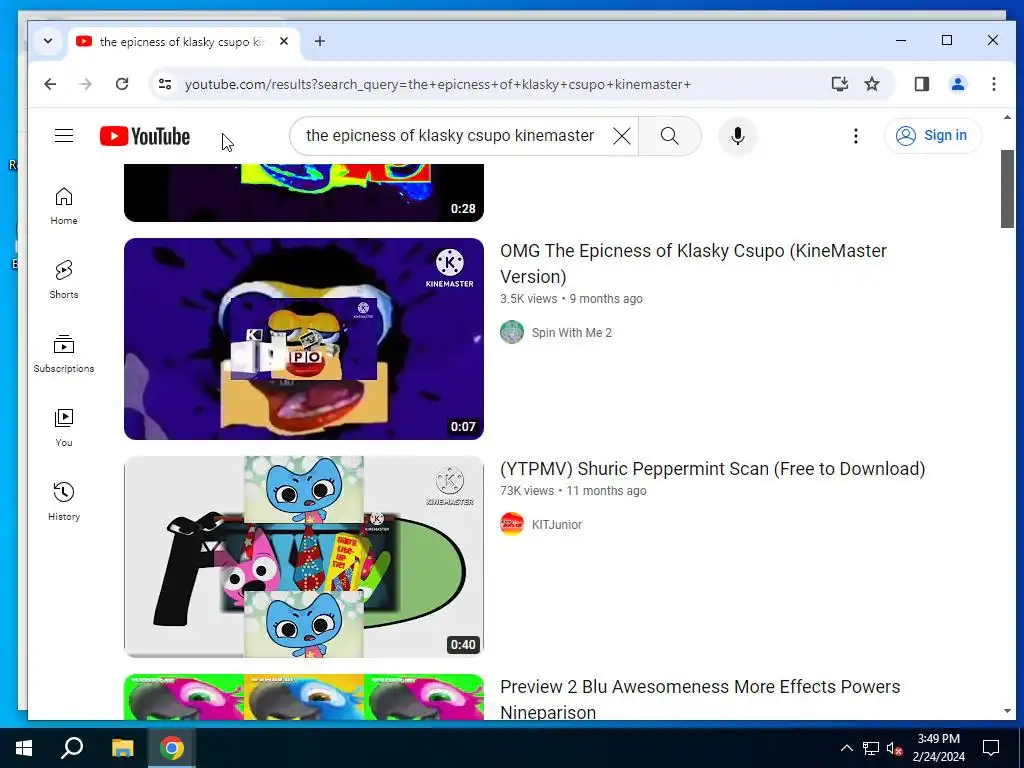Toggle Chrome side panel
Screen dimensions: 1024x768
tap(921, 84)
